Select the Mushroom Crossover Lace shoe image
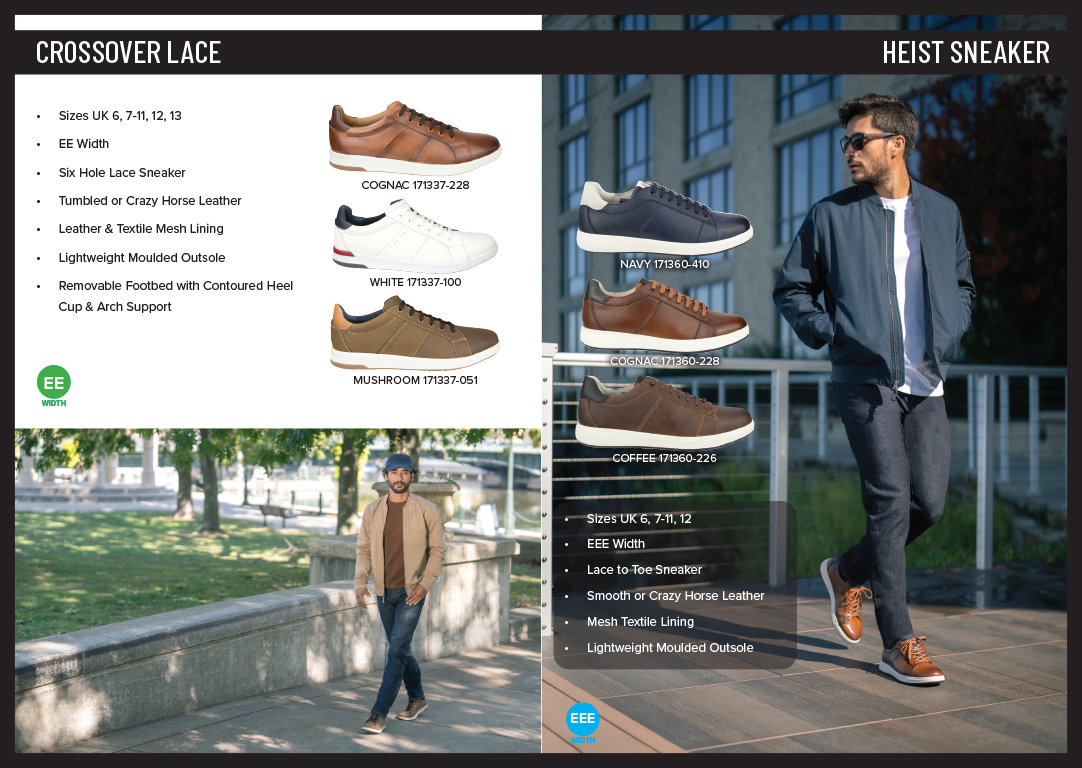The height and width of the screenshot is (768, 1082). point(414,333)
